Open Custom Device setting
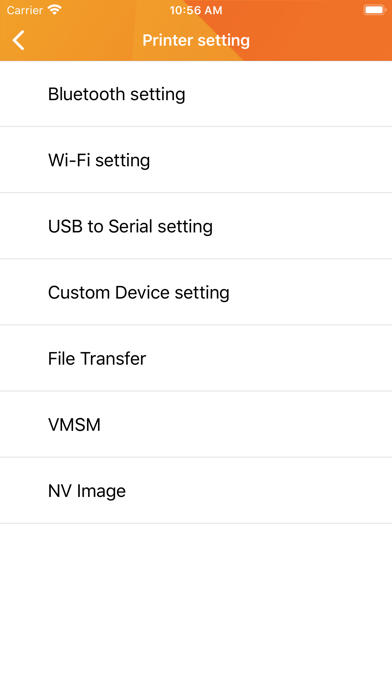 point(196,292)
